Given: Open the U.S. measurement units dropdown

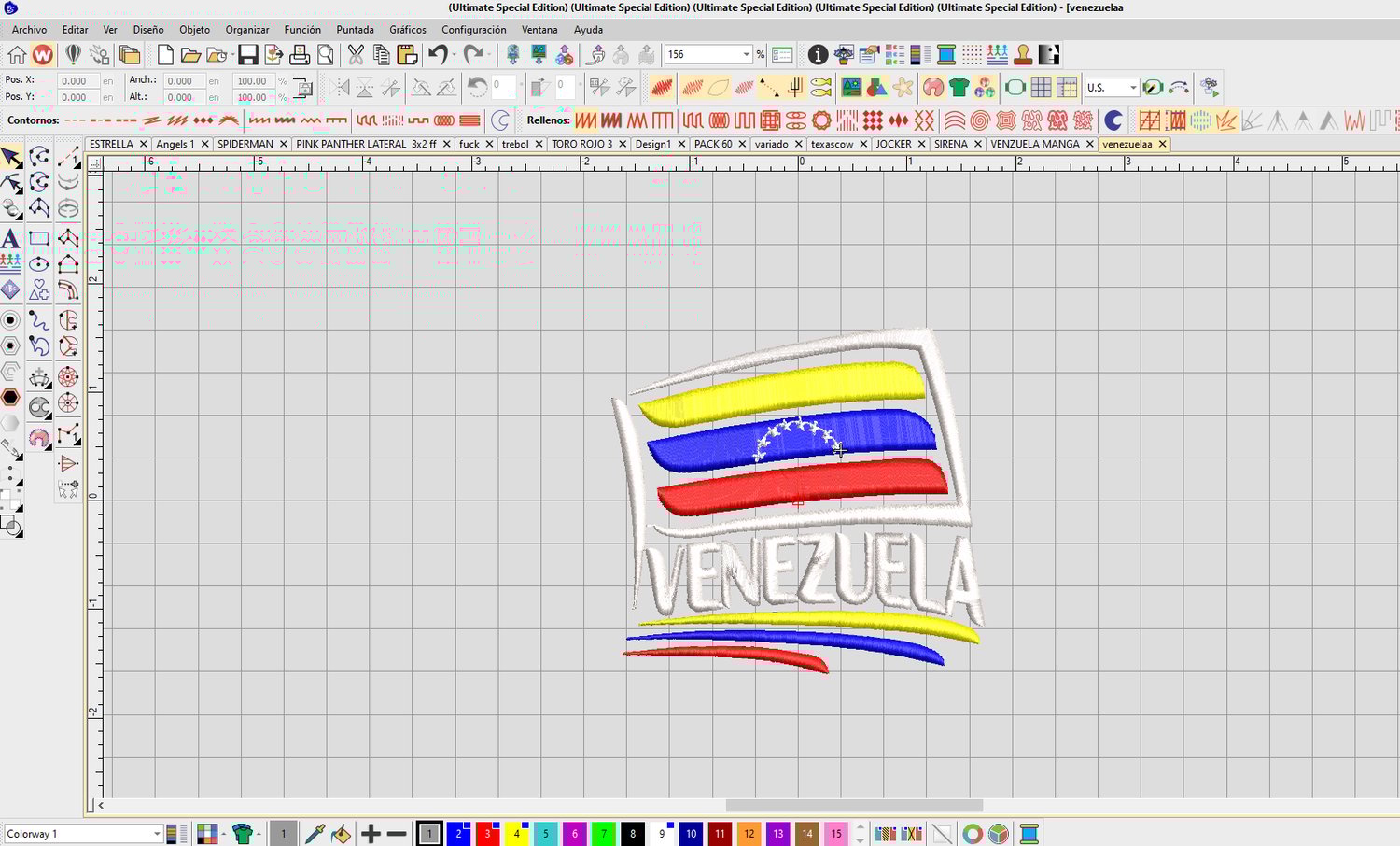Looking at the screenshot, I should [x=1133, y=88].
